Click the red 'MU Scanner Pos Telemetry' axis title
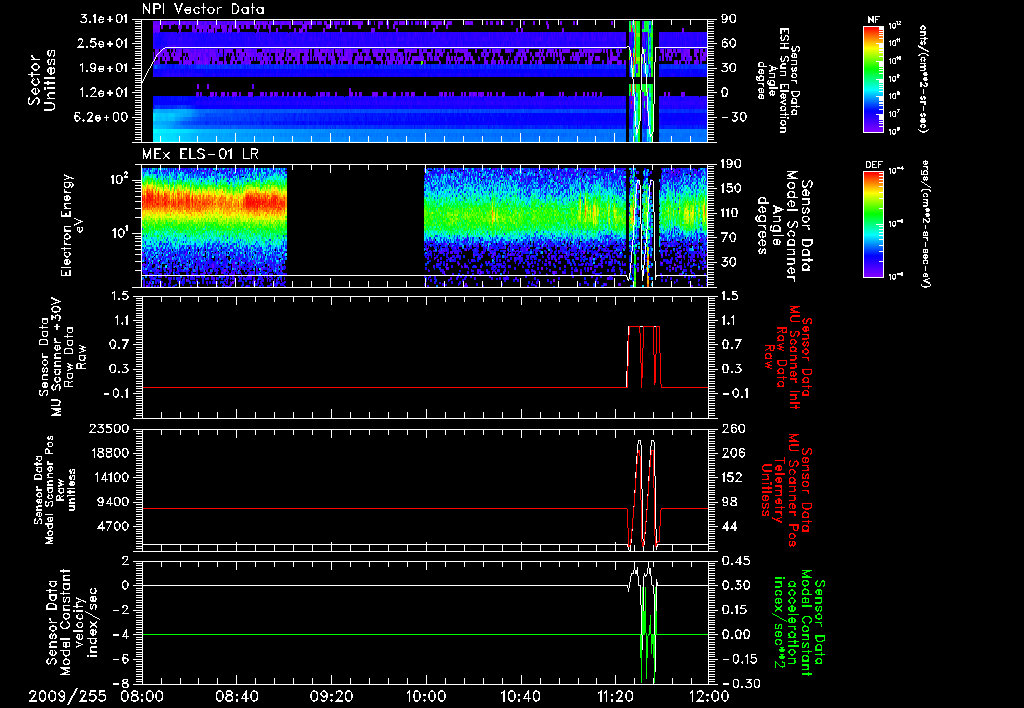This screenshot has height=708, width=1024. (786, 490)
